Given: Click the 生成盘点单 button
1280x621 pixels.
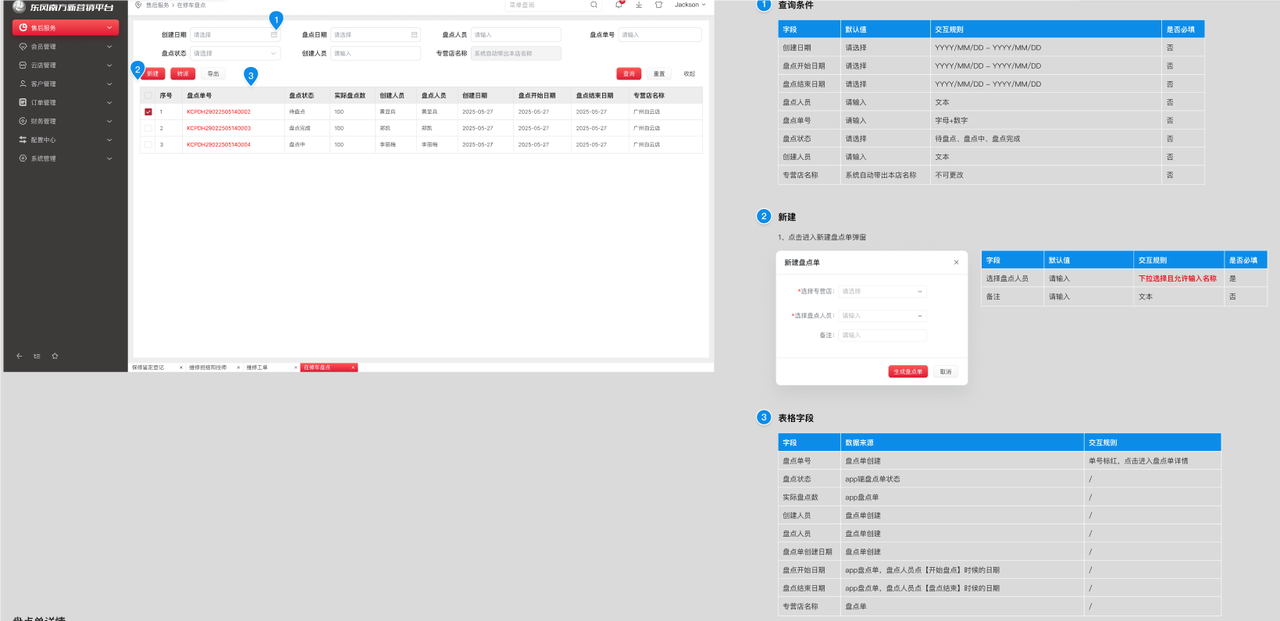Looking at the screenshot, I should coord(907,372).
